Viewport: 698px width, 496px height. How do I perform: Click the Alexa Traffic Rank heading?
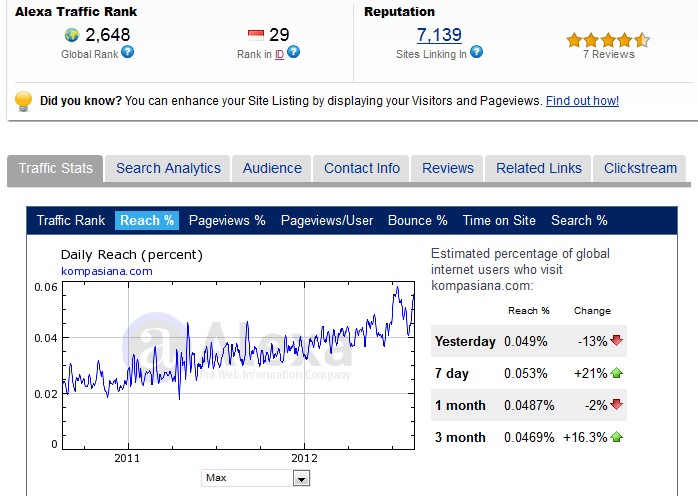(76, 12)
